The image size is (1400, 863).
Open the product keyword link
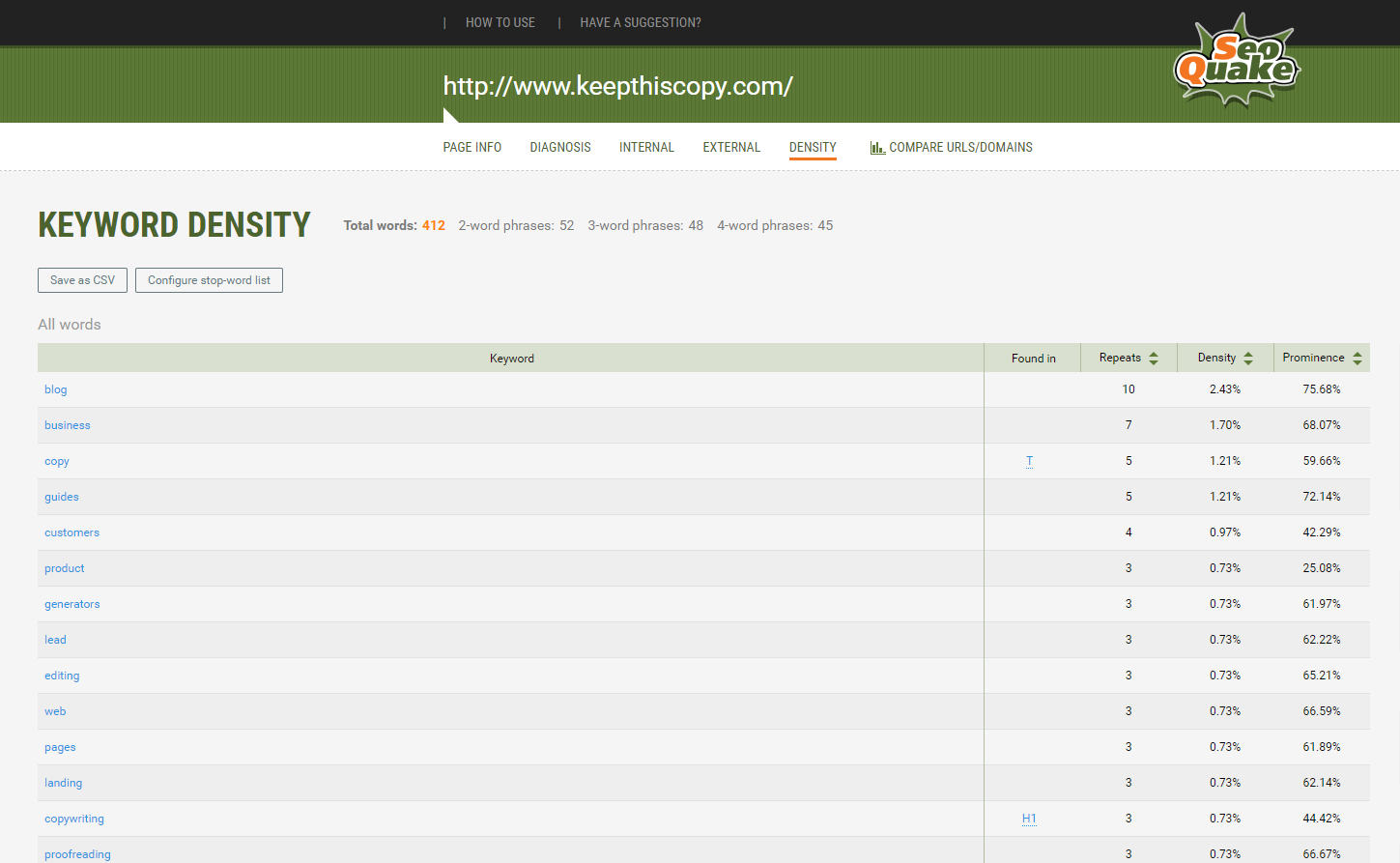[65, 568]
